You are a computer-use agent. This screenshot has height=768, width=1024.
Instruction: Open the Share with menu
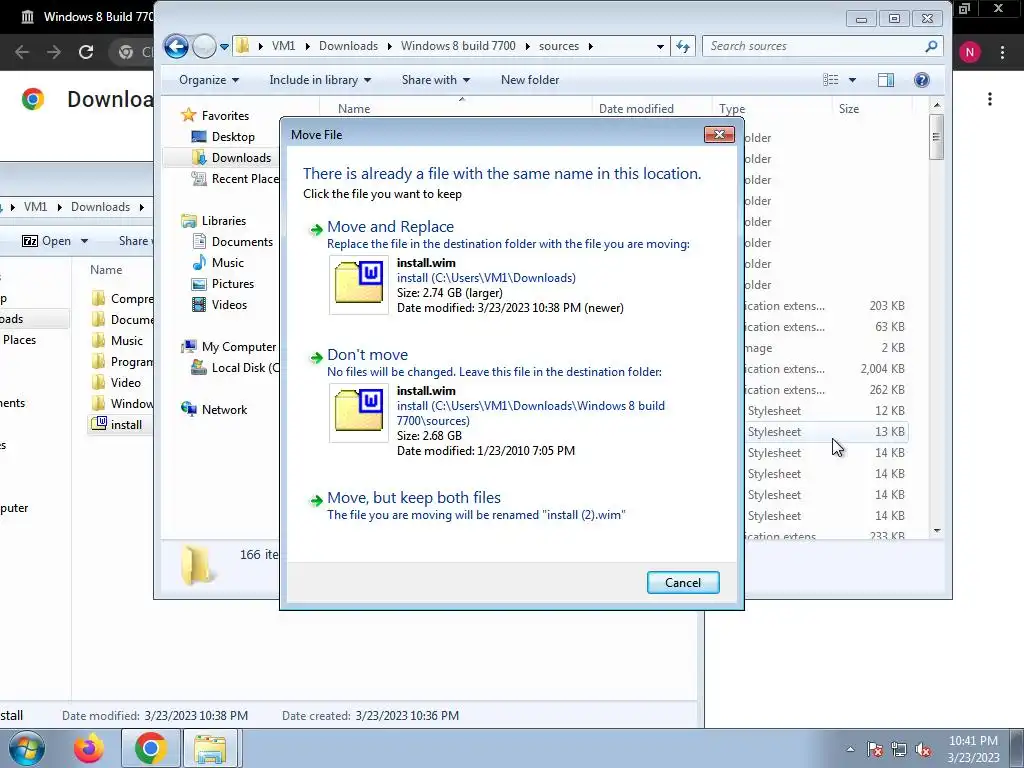tap(436, 80)
